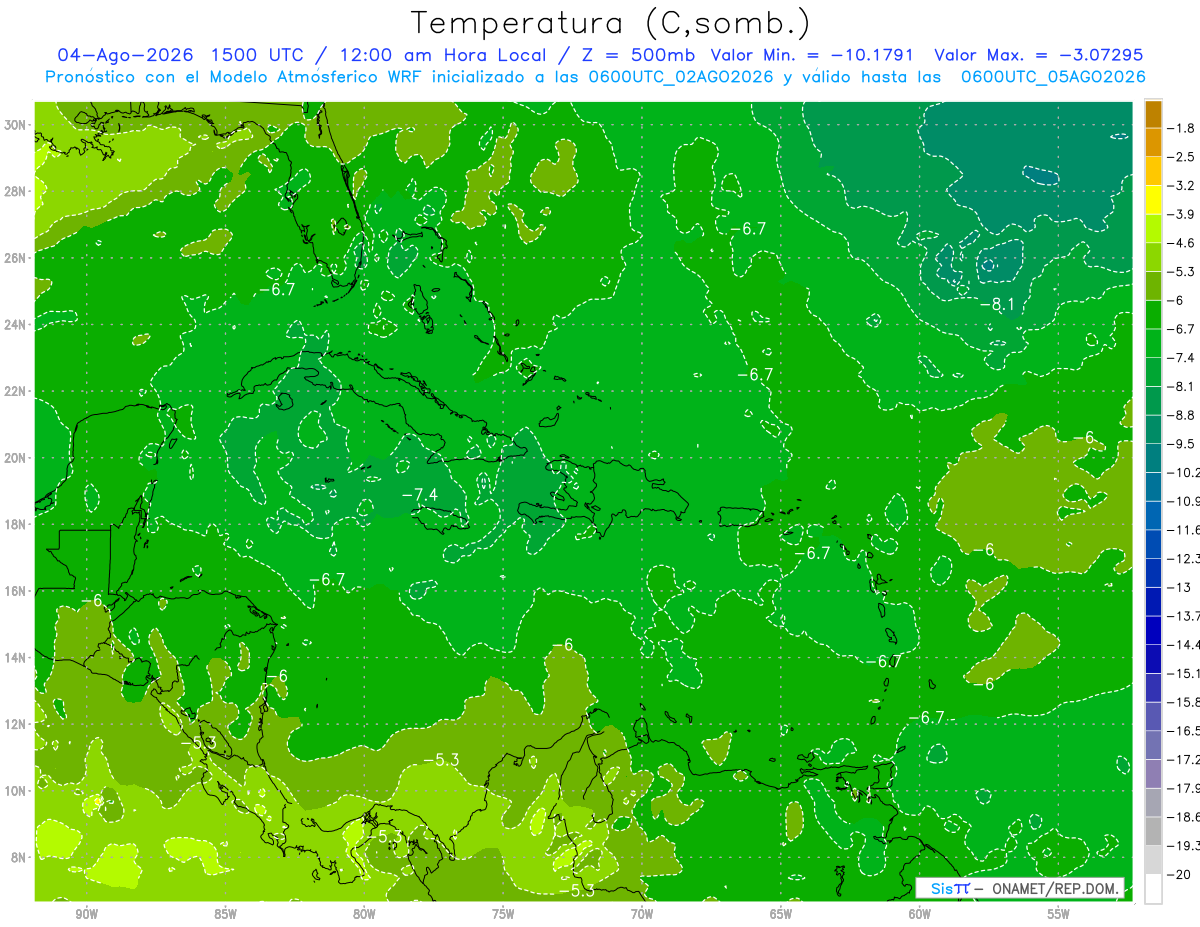Click the "12:00 am Hora Local" text
The width and height of the screenshot is (1200, 927).
pos(442,55)
